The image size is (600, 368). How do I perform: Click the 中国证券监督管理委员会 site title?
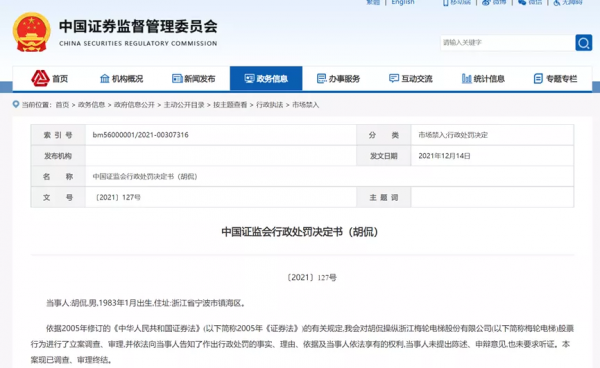138,26
